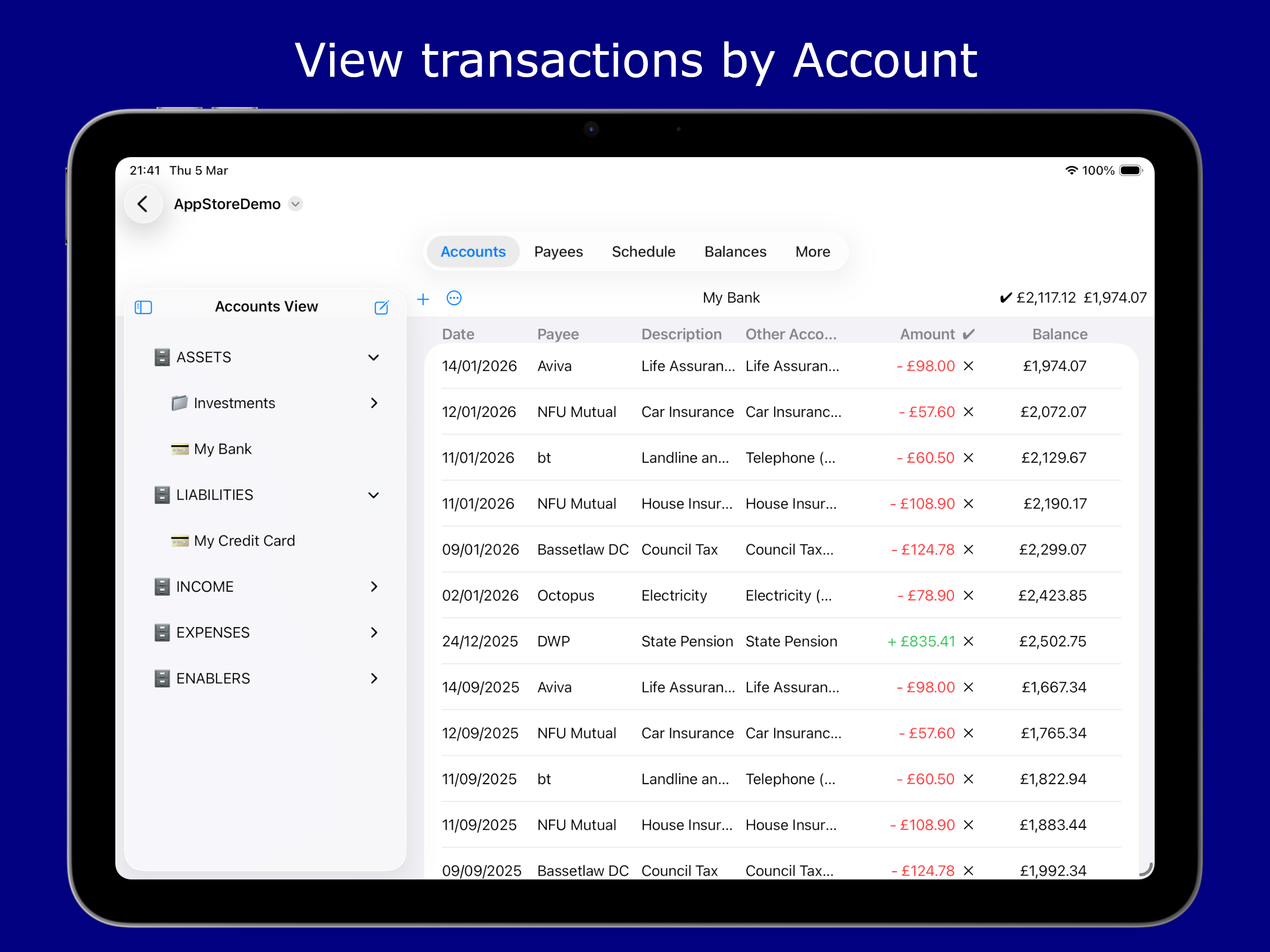Click the cleared balance £2,117.12
Image resolution: width=1270 pixels, height=952 pixels.
[1045, 297]
